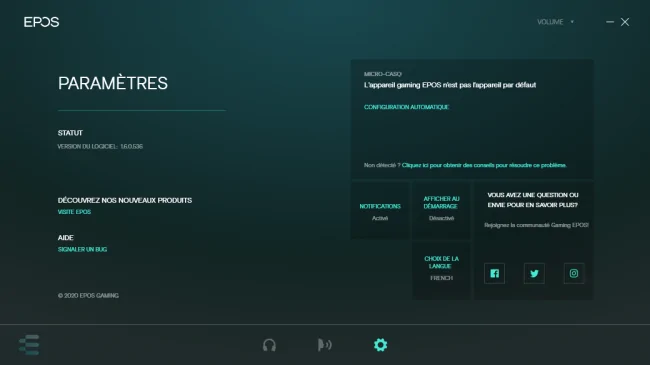The height and width of the screenshot is (365, 650).
Task: Expand the Volume dropdown
Action: 555,22
